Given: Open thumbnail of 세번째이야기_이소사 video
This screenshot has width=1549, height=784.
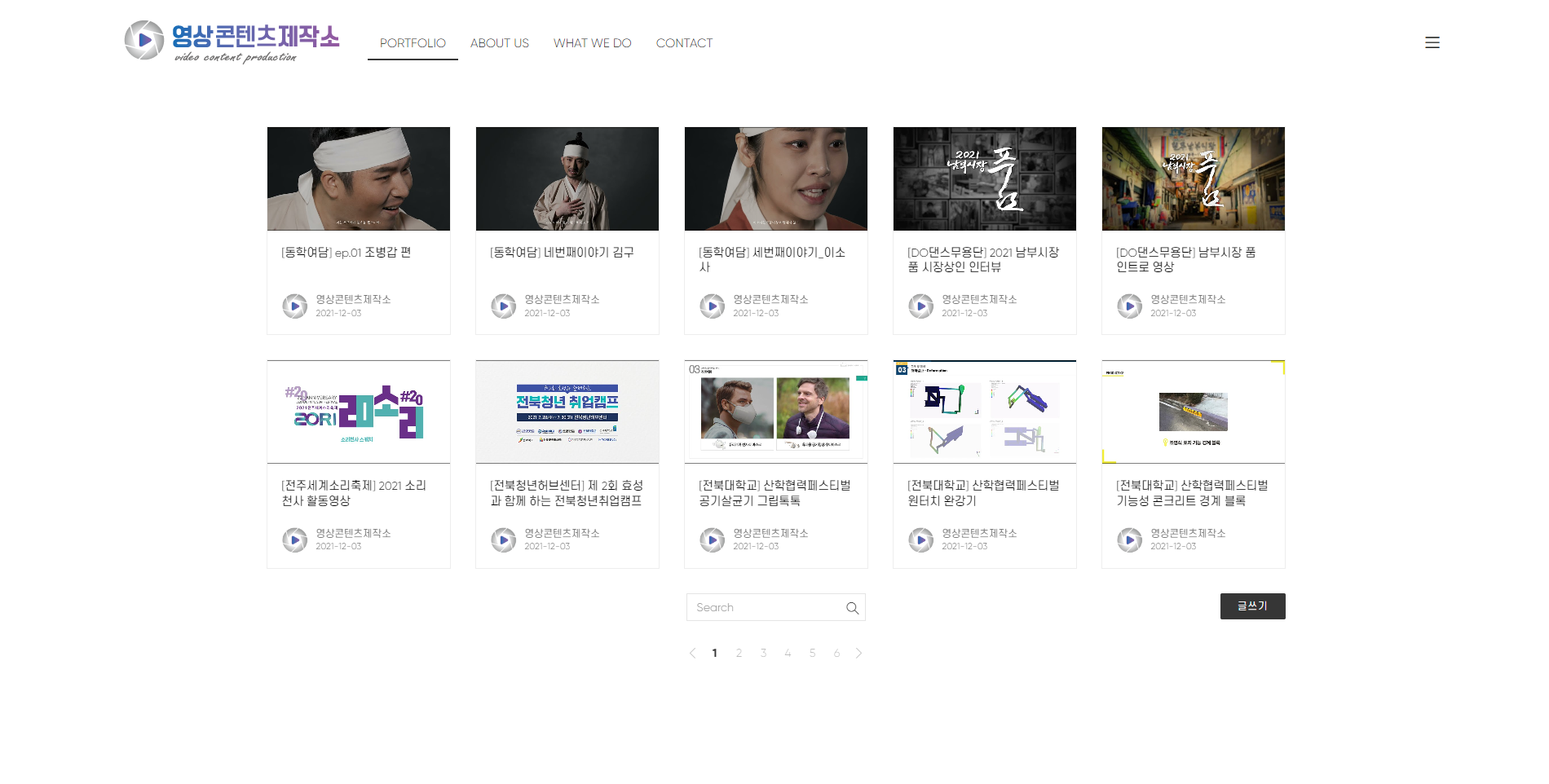Looking at the screenshot, I should (x=776, y=178).
